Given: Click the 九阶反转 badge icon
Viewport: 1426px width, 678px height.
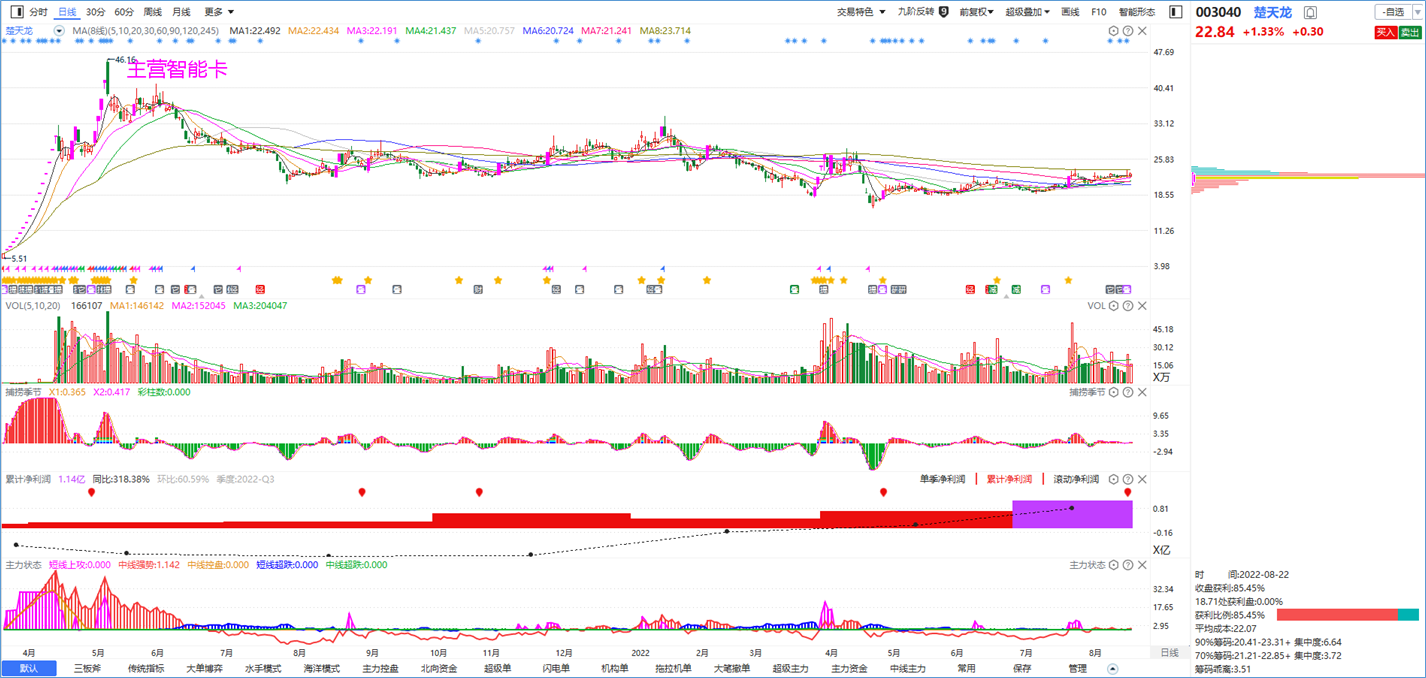Looking at the screenshot, I should tap(943, 12).
